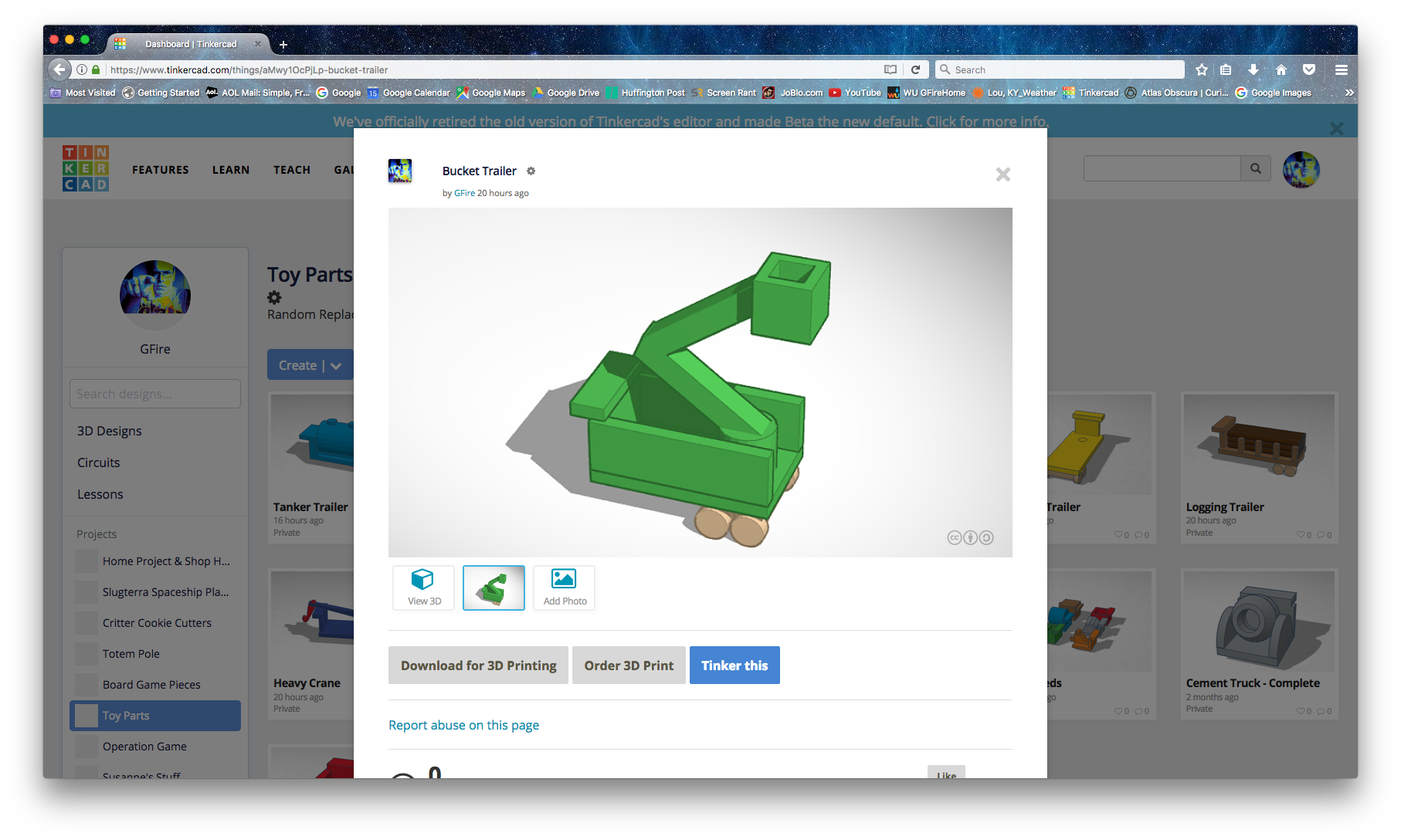Select the green Bucket Trailer thumbnail
This screenshot has height=840, width=1401.
point(494,588)
